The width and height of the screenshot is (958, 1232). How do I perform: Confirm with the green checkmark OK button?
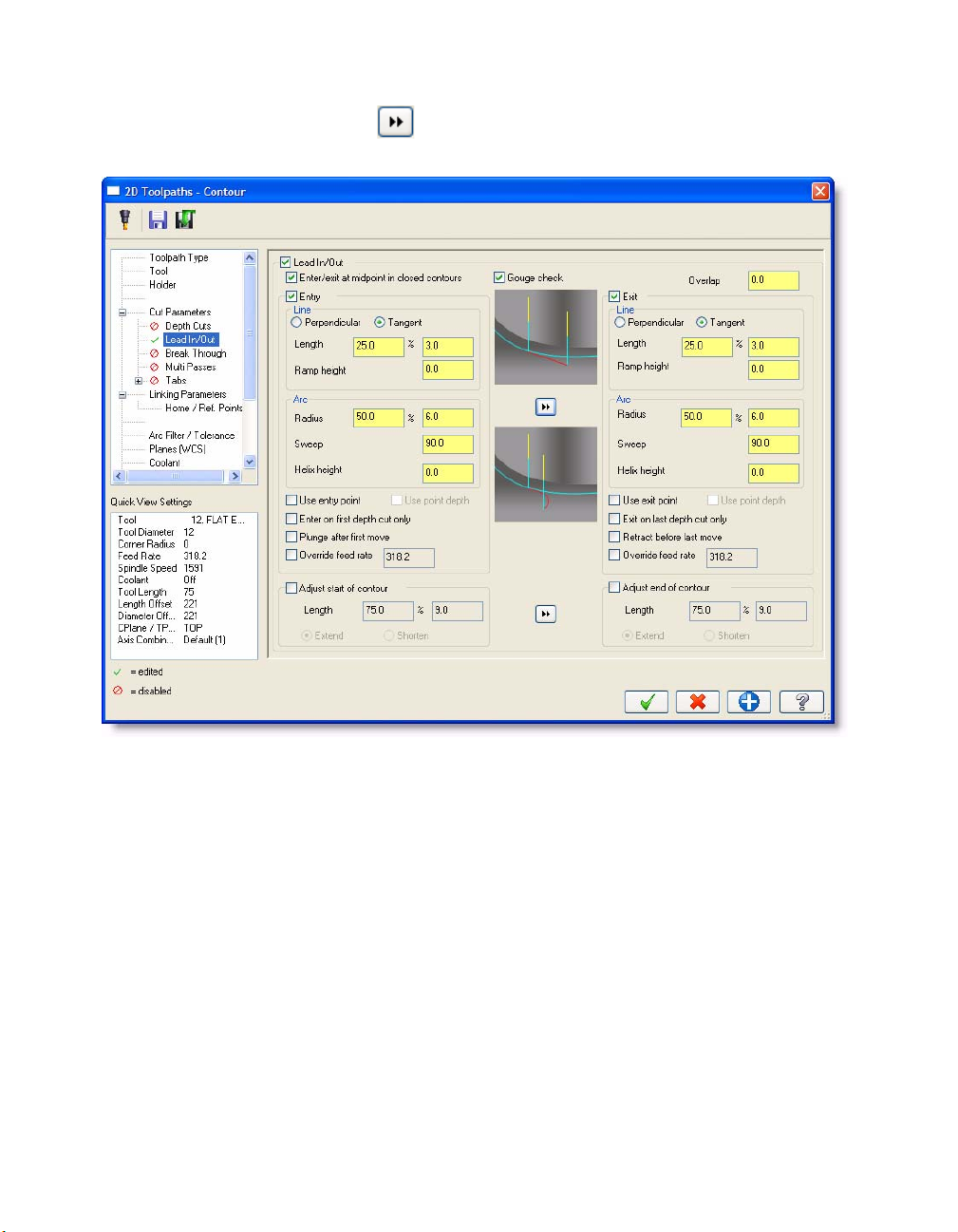pos(647,701)
